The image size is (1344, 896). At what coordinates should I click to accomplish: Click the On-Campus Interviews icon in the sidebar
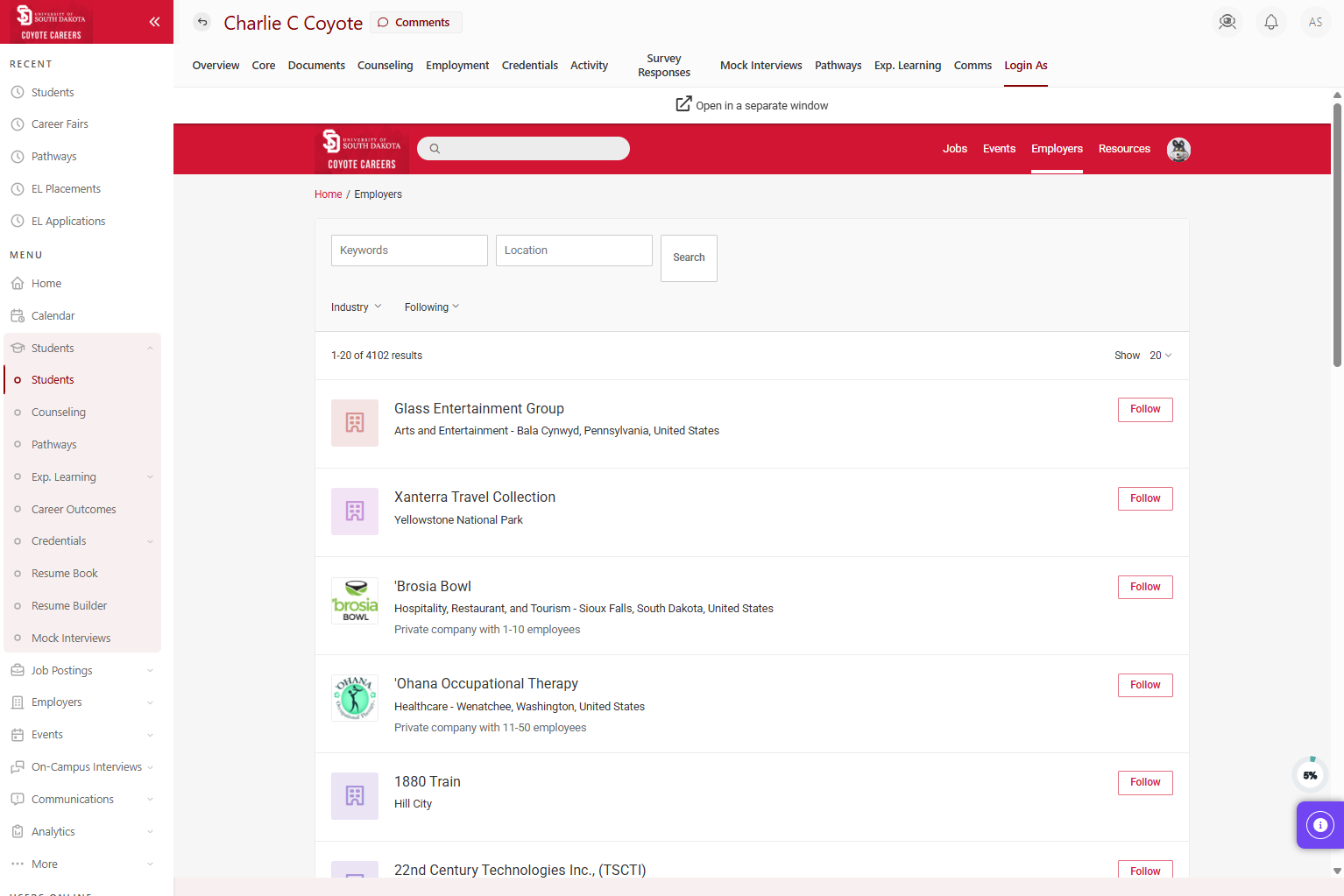[18, 767]
